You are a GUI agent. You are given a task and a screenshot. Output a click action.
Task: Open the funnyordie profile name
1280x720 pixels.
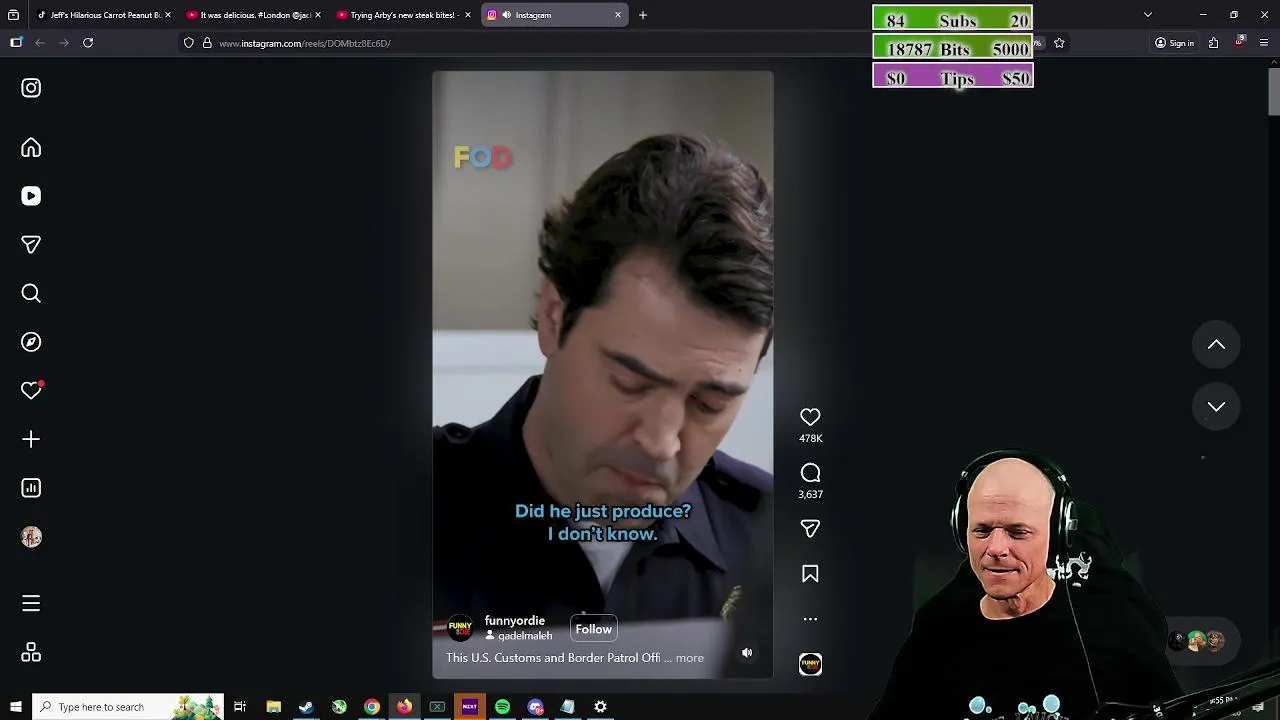coord(514,621)
